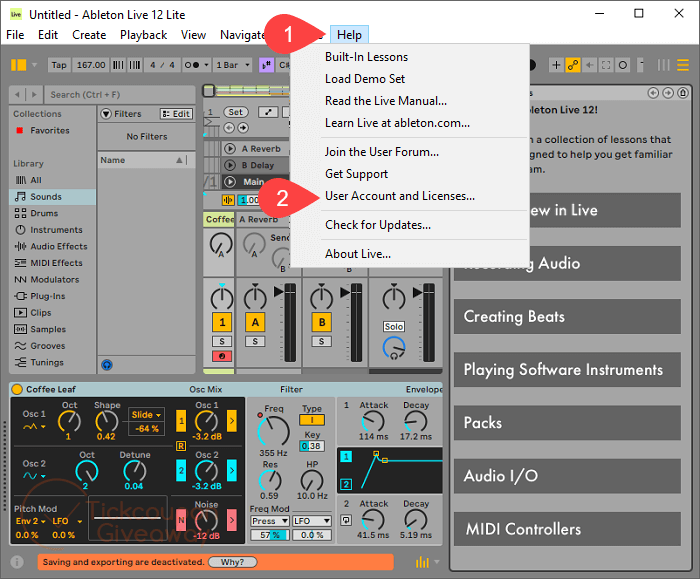Toggle the return A activator button

coord(255,322)
